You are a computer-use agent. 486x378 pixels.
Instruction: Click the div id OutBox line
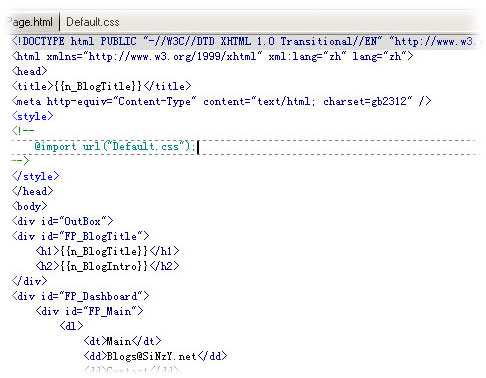coord(62,221)
